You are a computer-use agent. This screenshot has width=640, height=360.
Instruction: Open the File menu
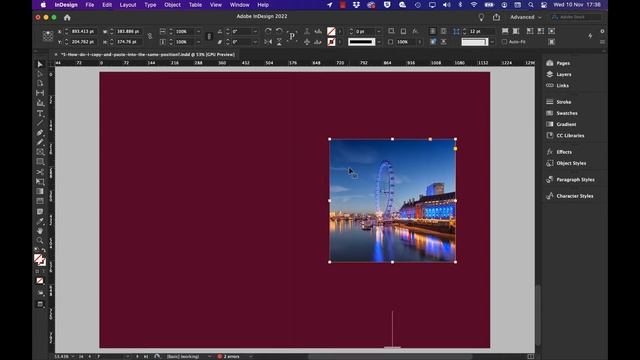pos(90,5)
